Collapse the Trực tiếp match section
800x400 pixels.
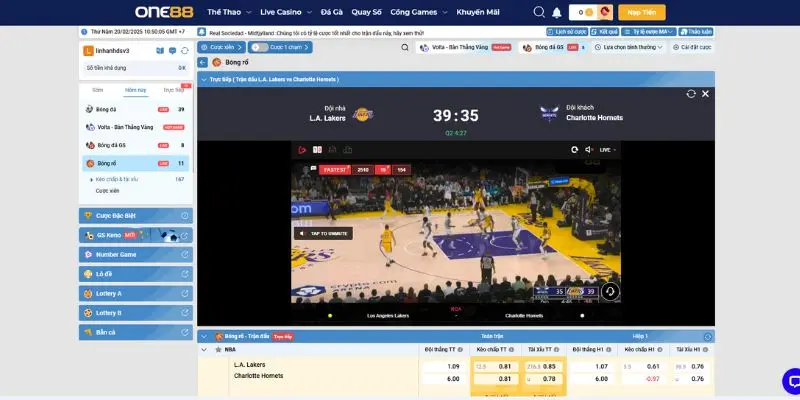coord(204,80)
